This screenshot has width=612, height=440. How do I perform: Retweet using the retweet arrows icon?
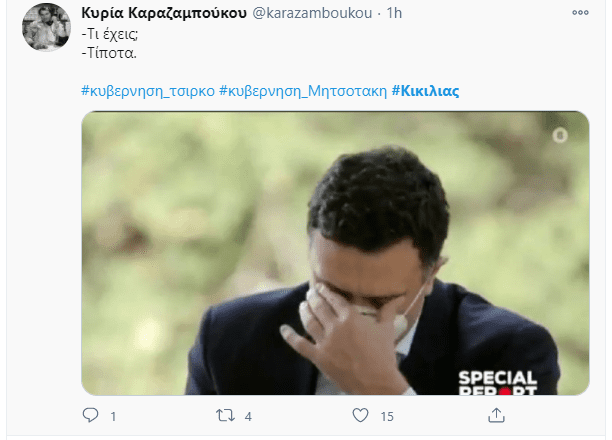point(226,415)
